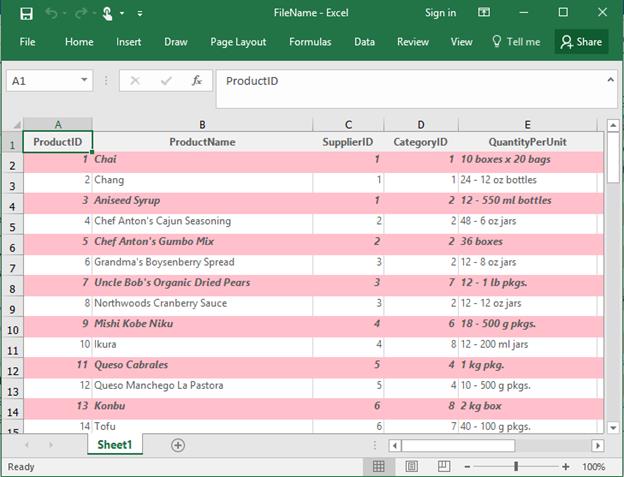Open Customize Quick Access Toolbar menu

[x=140, y=13]
